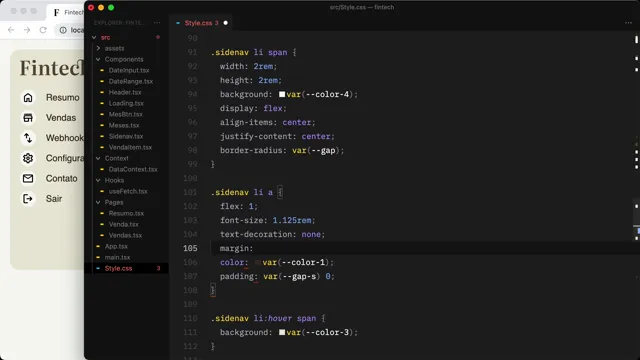Click line number 101 in the gutter
640x360 pixels.
point(190,192)
